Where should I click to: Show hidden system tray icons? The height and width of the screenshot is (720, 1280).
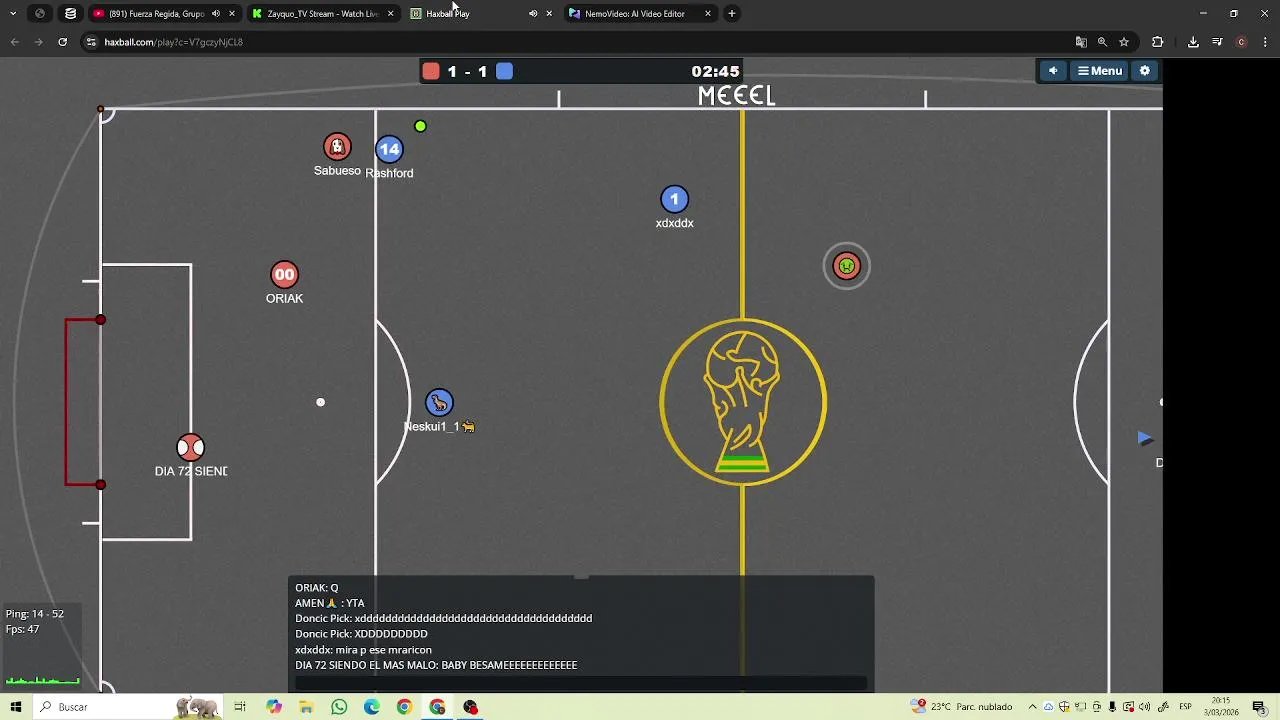click(x=1032, y=707)
